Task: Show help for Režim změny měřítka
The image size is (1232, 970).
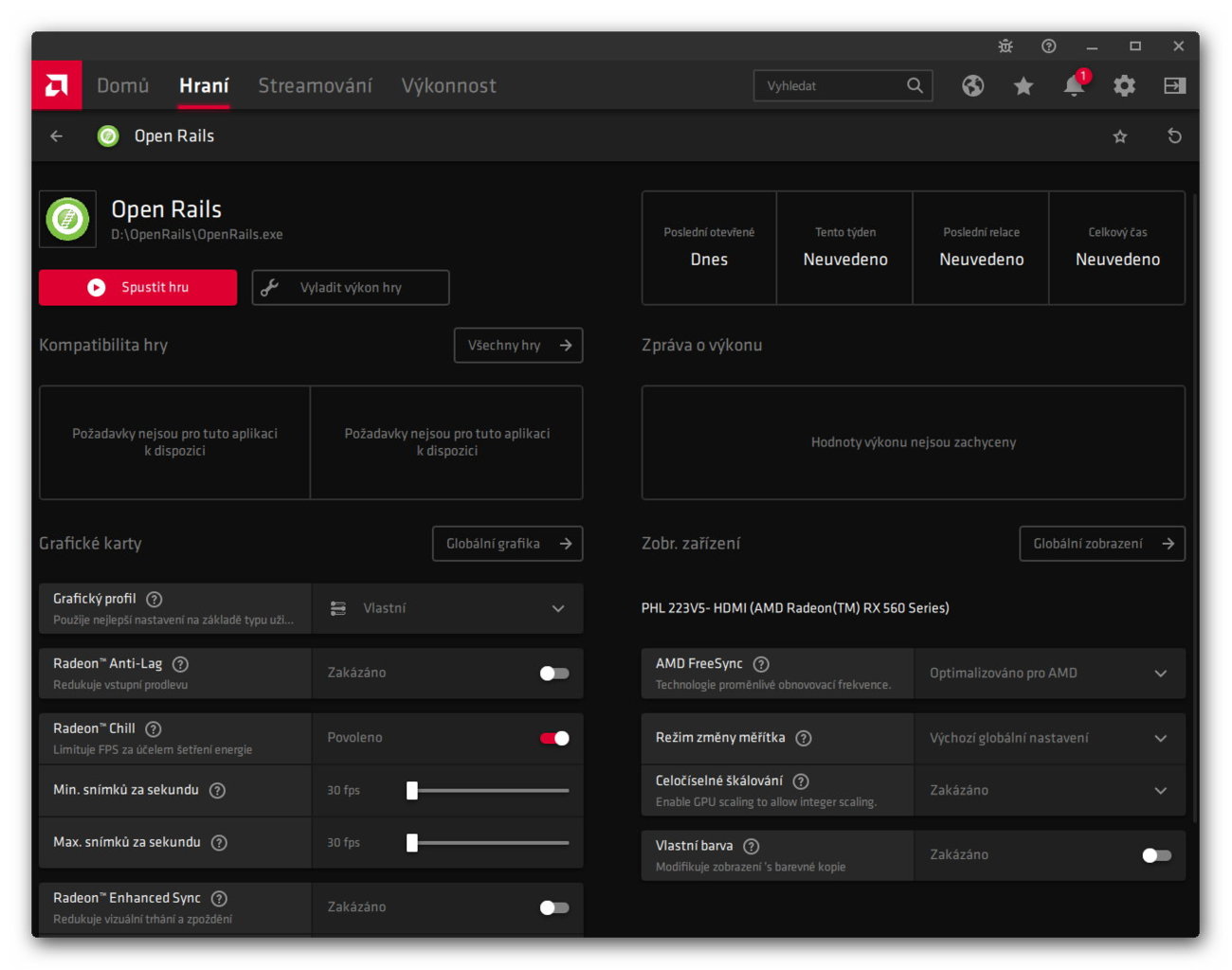Action: point(804,738)
